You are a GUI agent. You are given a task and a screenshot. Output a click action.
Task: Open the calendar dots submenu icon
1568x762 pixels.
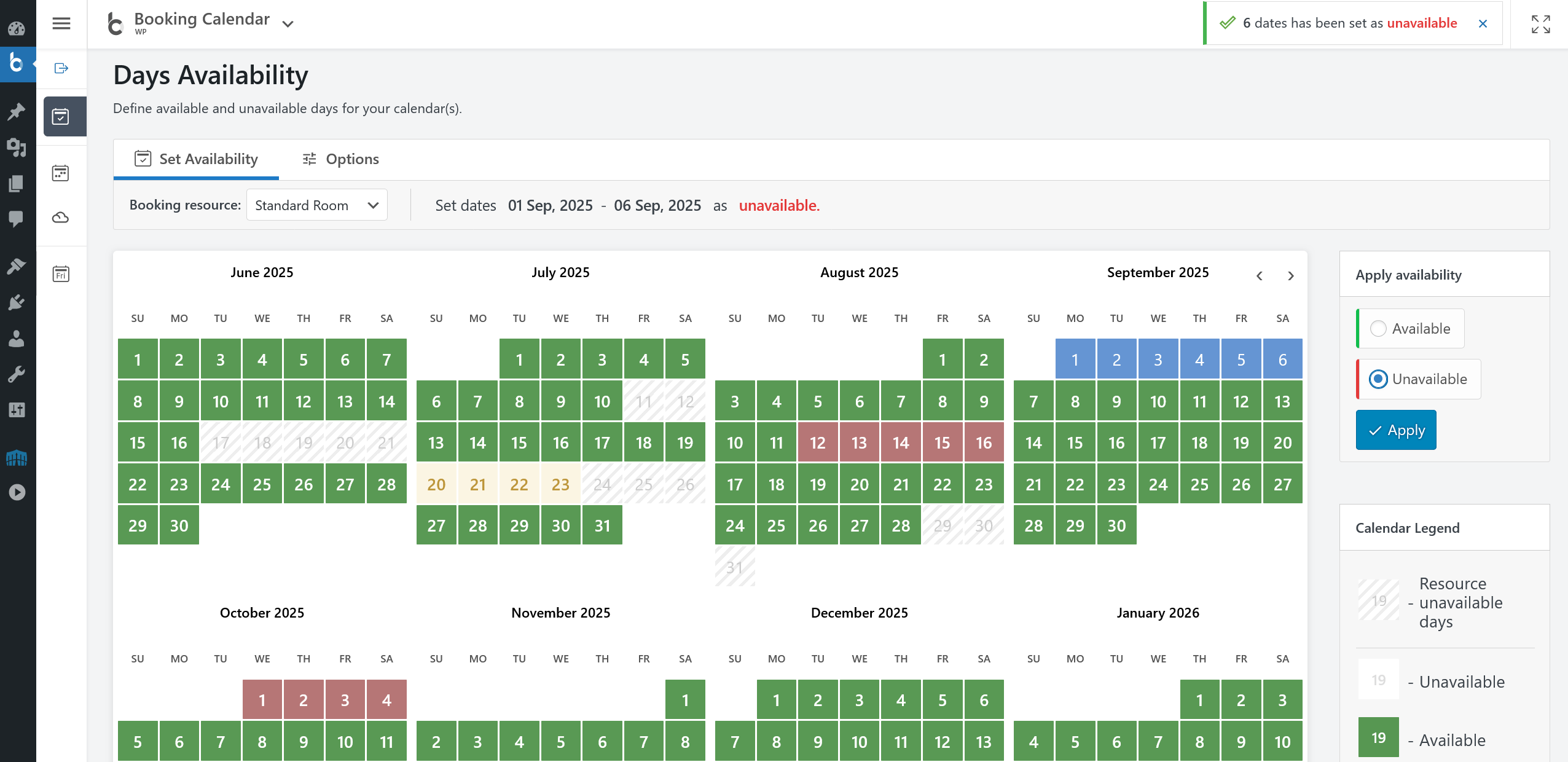pos(61,173)
